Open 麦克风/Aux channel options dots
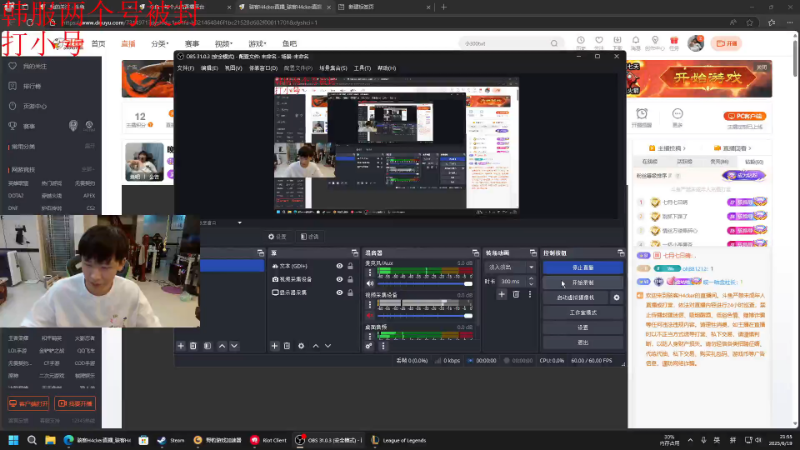Image resolution: width=800 pixels, height=450 pixels. 370,272
